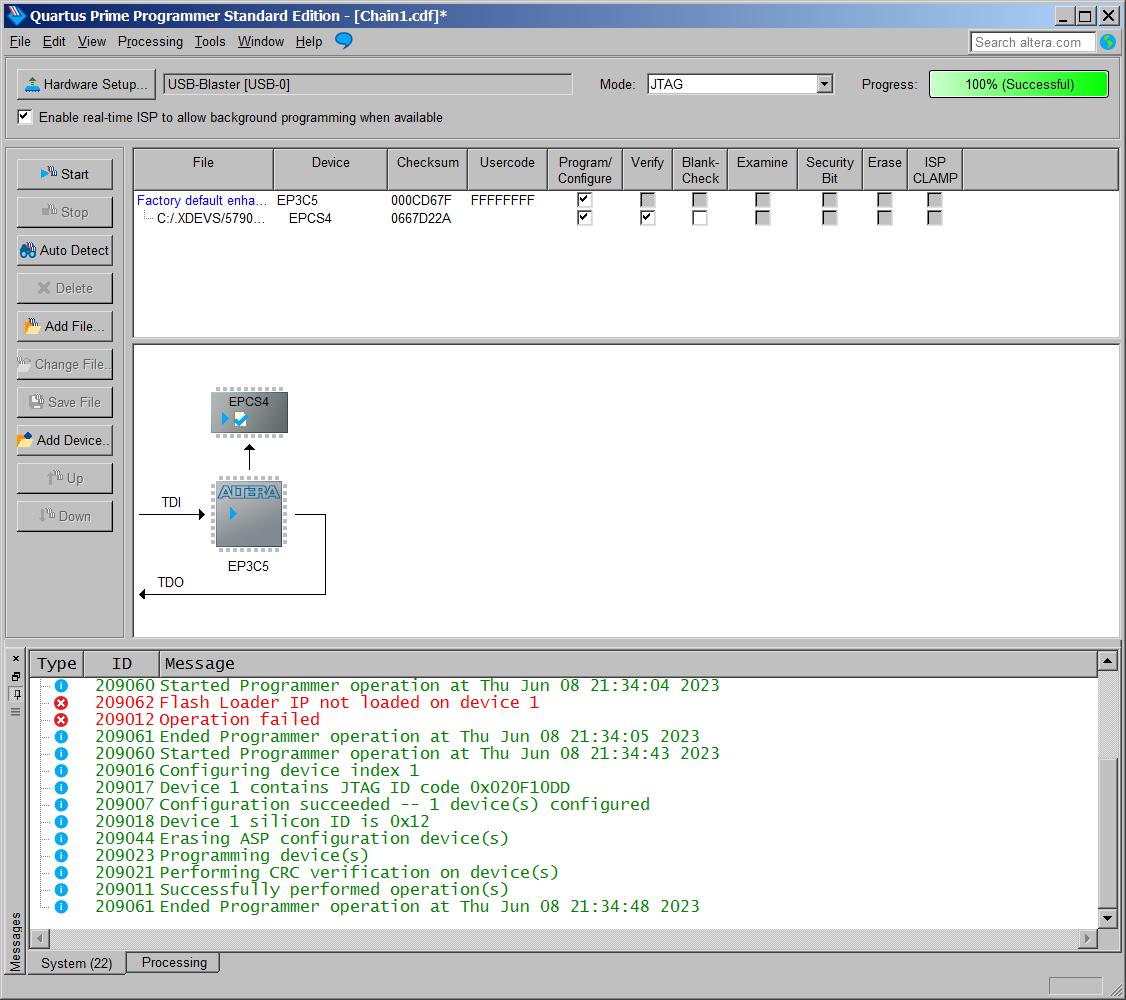Select message "Configuring device index 1"
This screenshot has height=1000, width=1126.
289,771
